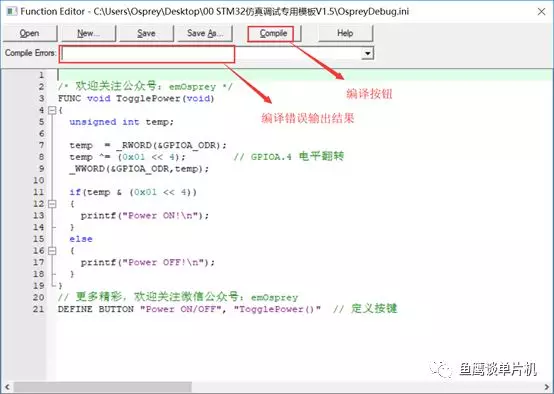This screenshot has height=394, width=554.
Task: Place cursor on the DEFINE BUTTON line
Action: [x=227, y=309]
